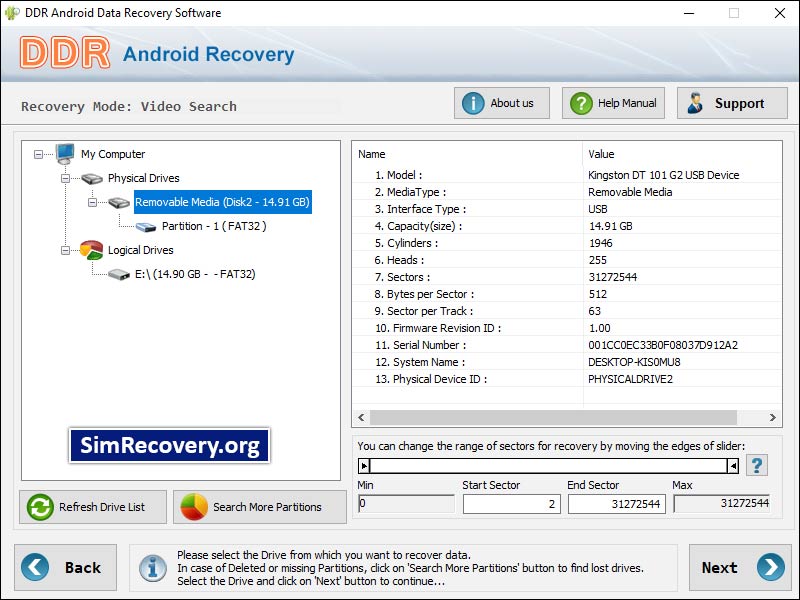Click the horizontal scrollbar thumb

(553, 417)
